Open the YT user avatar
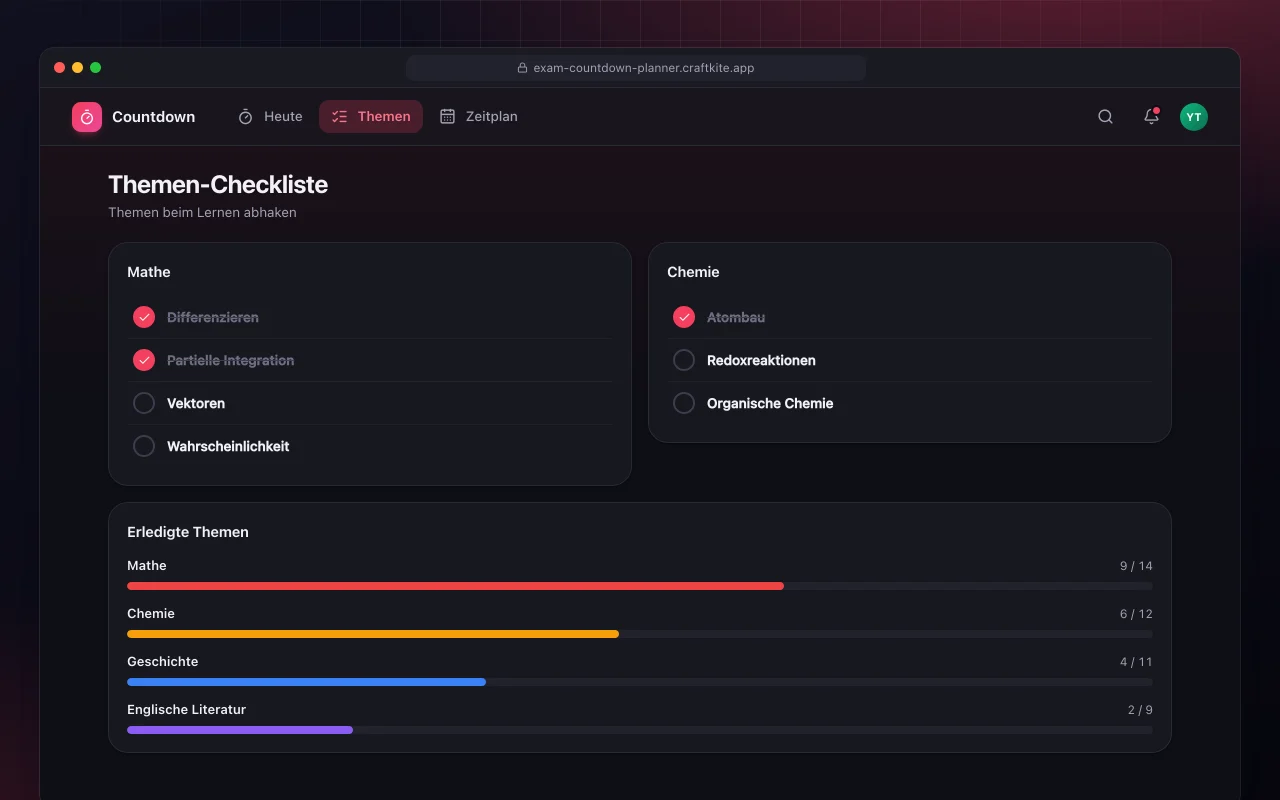Screen dimensions: 1280x800 (1194, 117)
